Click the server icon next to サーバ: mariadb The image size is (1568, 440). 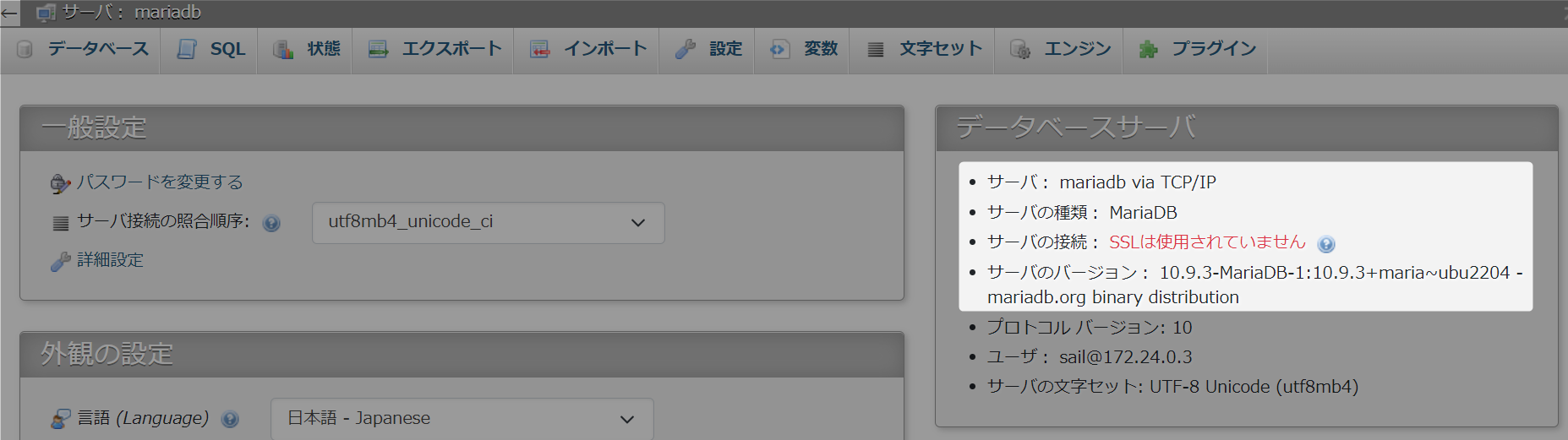tap(46, 13)
